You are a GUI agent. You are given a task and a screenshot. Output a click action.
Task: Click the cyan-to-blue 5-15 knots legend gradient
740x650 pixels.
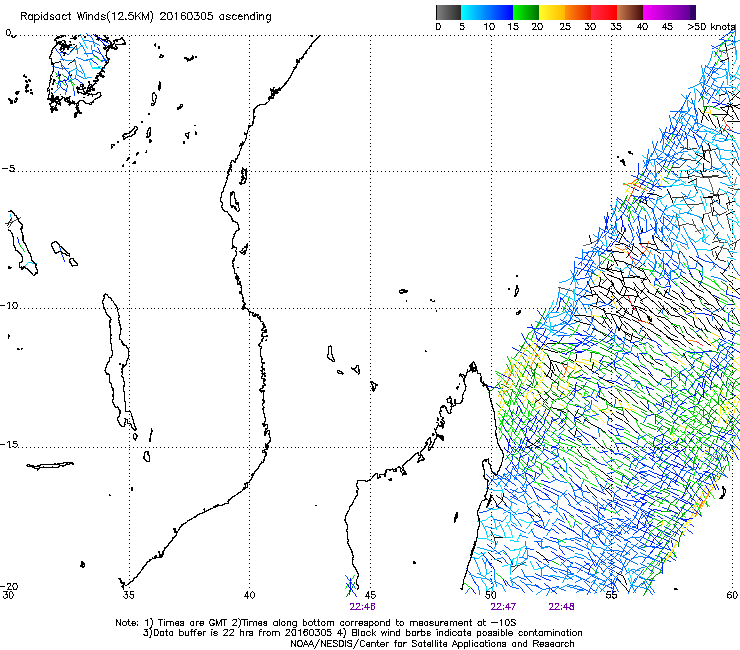click(x=487, y=12)
